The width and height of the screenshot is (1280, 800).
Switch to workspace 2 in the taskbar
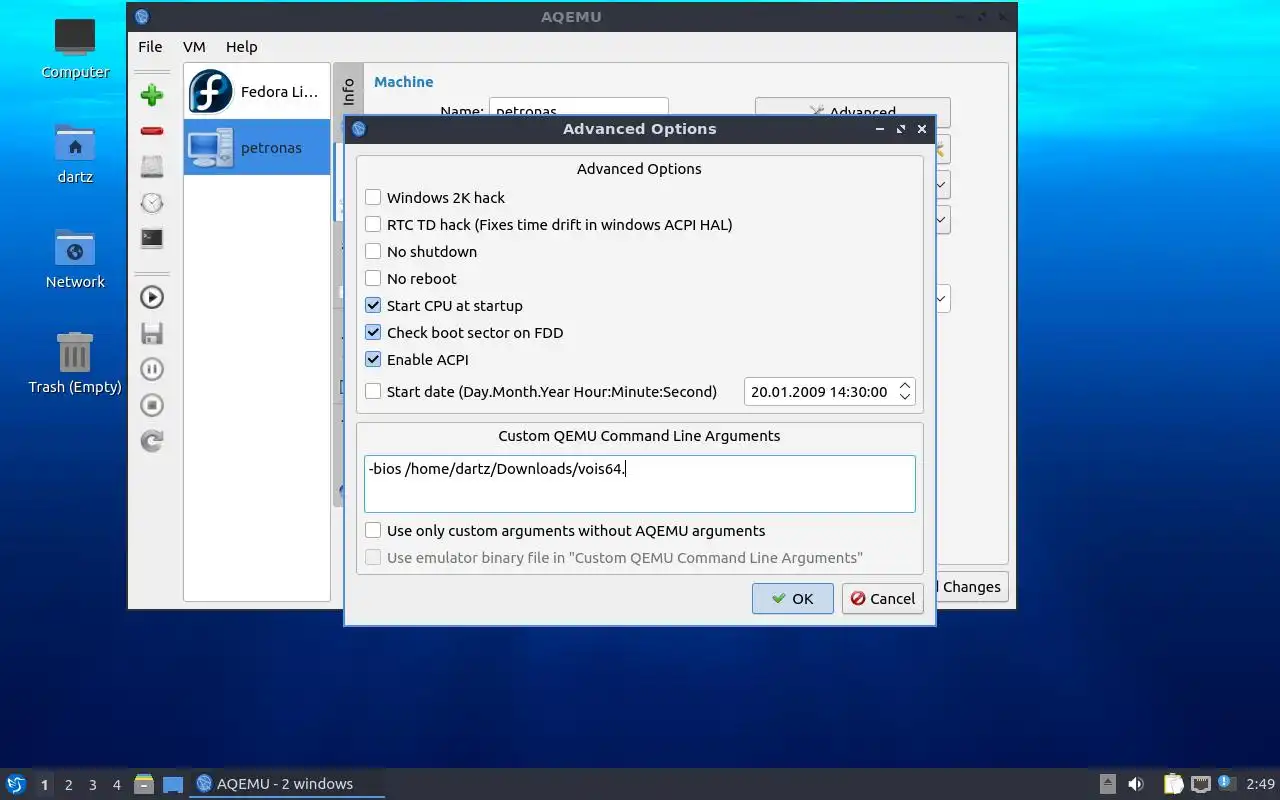tap(68, 785)
